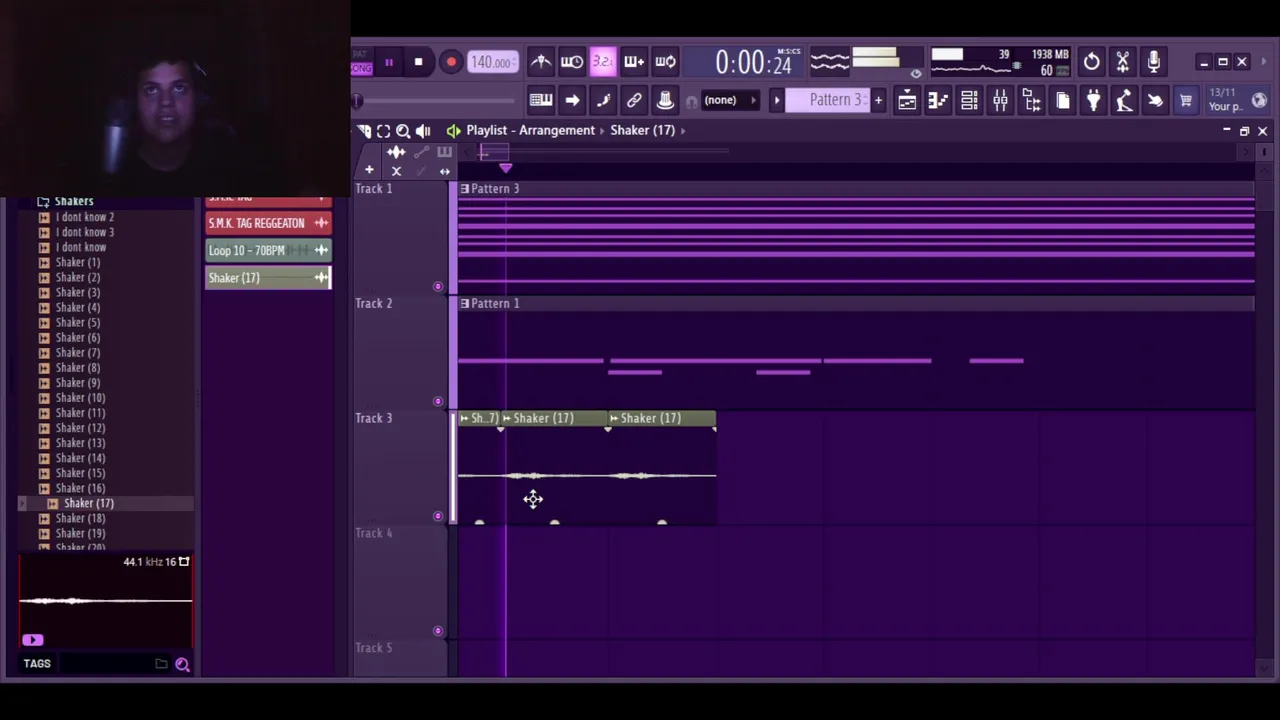Image resolution: width=1280 pixels, height=720 pixels.
Task: Click the song position marker on timeline
Action: coord(505,169)
